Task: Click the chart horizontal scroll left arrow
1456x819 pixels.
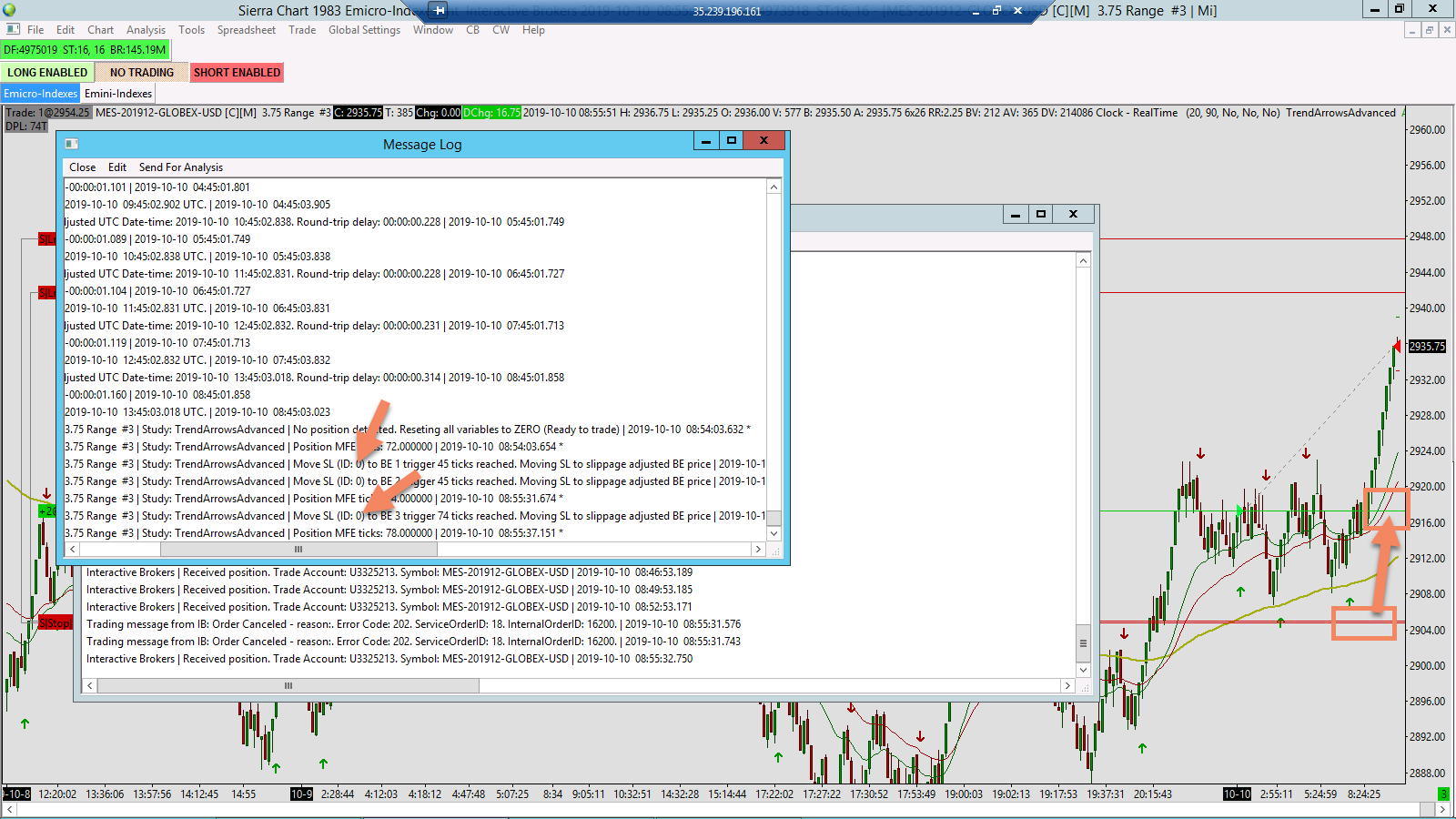Action: (9, 810)
